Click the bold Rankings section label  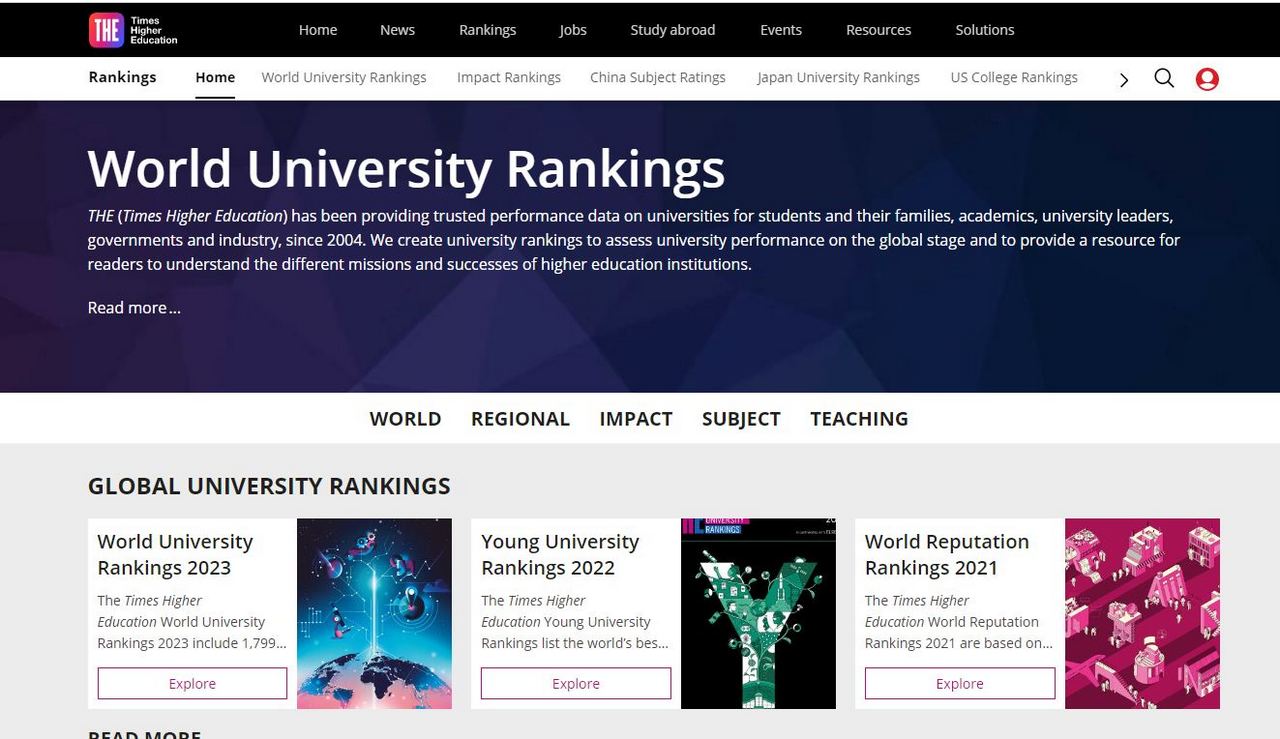point(122,77)
